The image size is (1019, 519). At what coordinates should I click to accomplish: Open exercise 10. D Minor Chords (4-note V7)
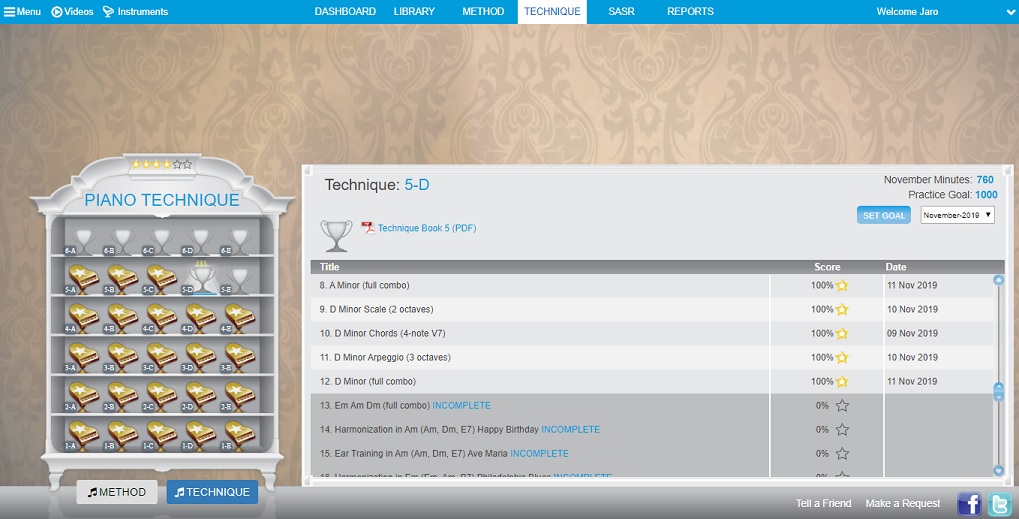(x=382, y=333)
